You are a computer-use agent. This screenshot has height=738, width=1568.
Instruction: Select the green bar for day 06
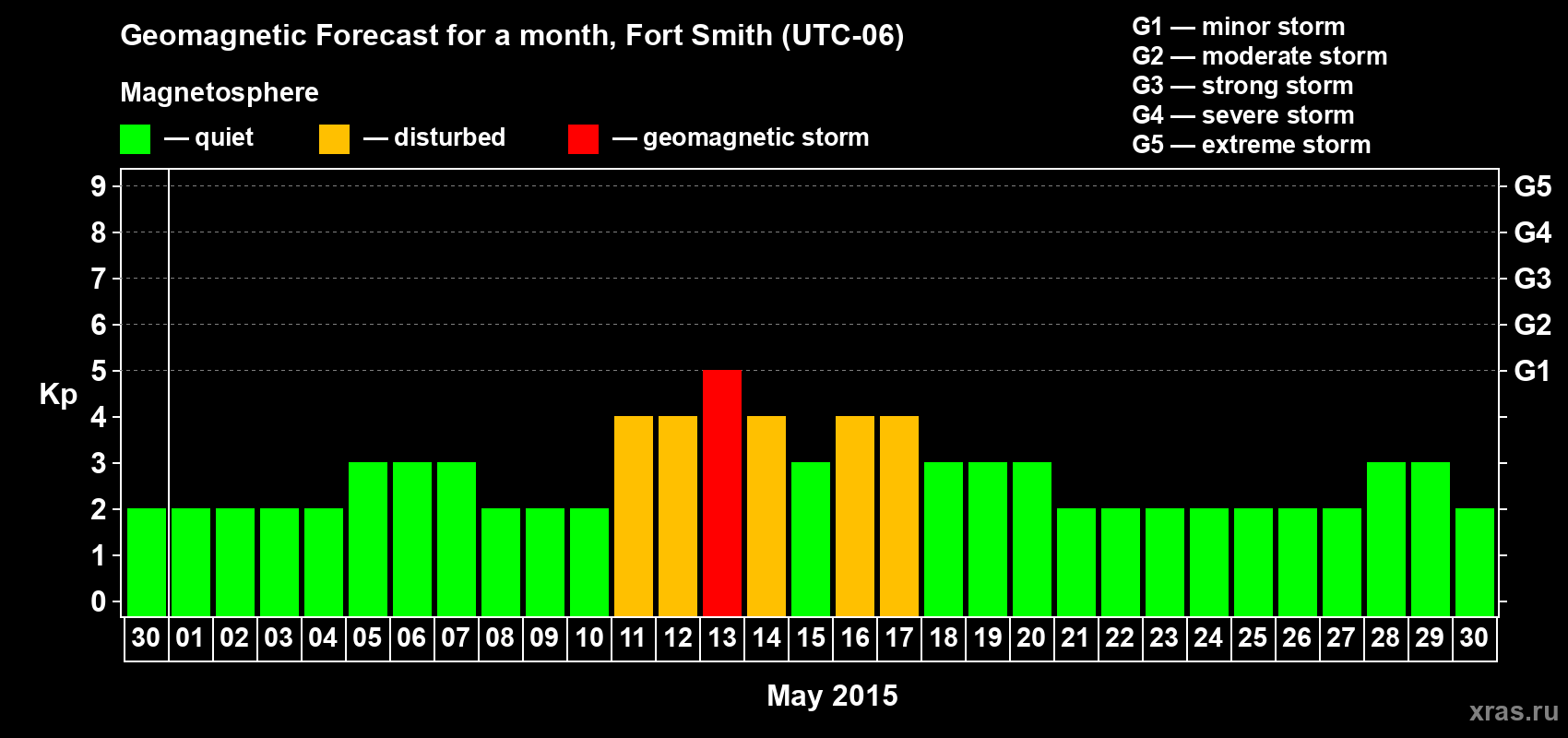pos(412,540)
